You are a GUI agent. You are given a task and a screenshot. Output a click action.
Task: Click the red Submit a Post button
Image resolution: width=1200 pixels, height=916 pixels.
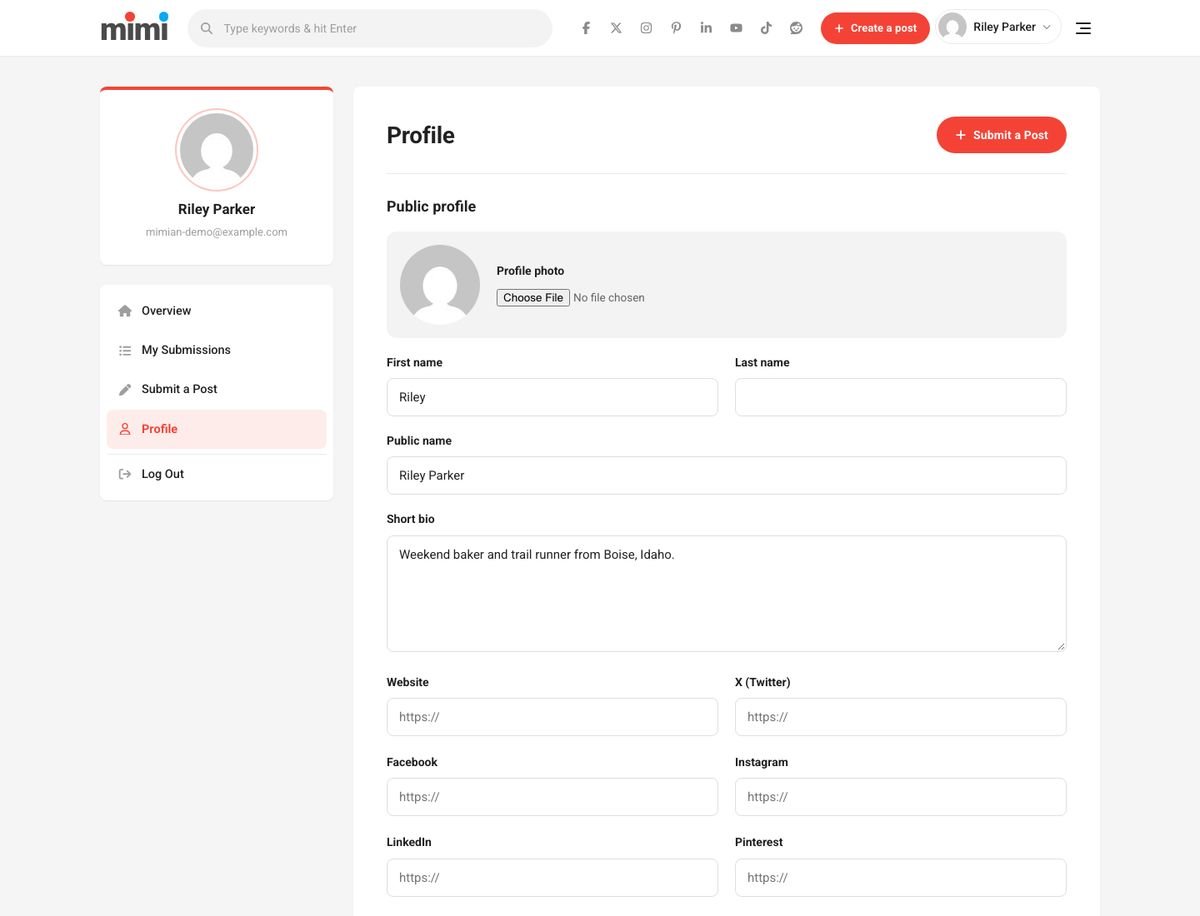pos(1001,135)
